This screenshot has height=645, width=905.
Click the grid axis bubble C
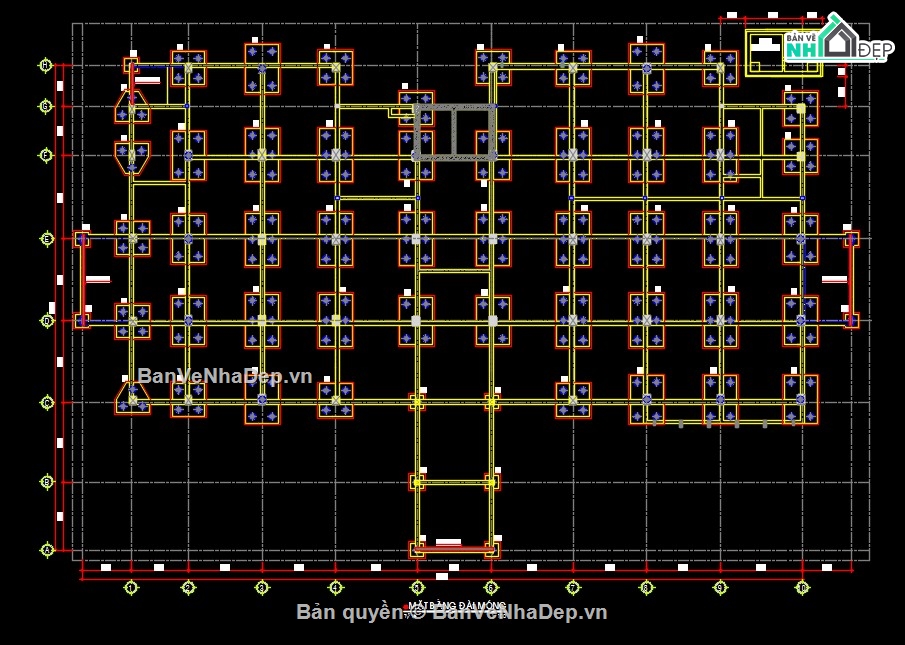tap(47, 403)
